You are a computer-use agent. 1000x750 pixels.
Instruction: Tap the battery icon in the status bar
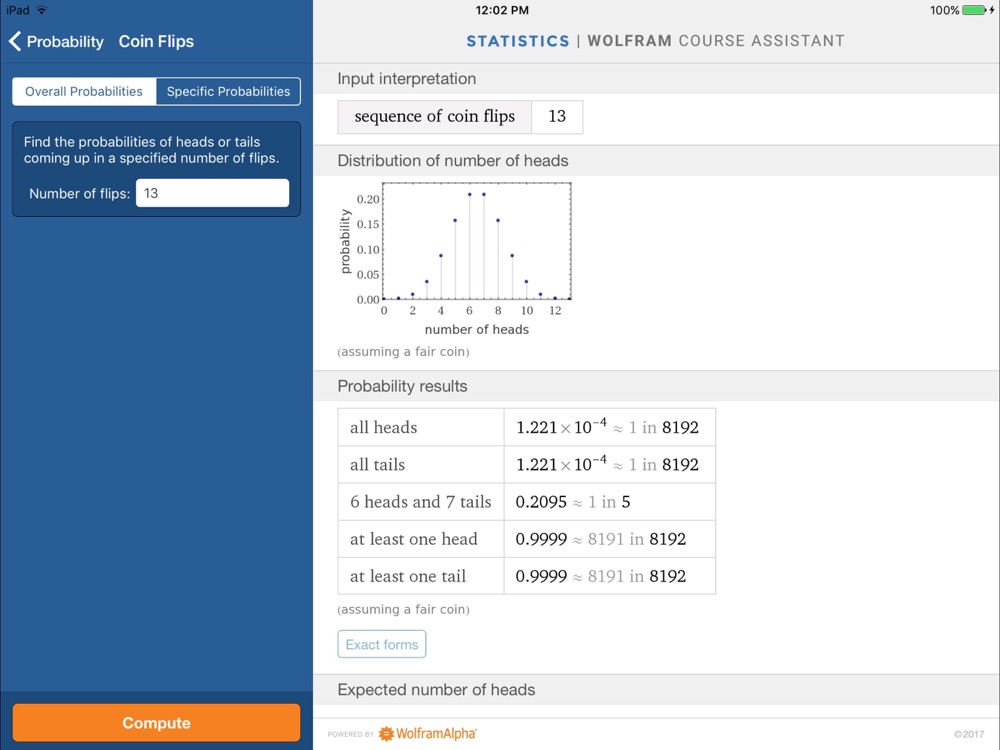click(974, 10)
